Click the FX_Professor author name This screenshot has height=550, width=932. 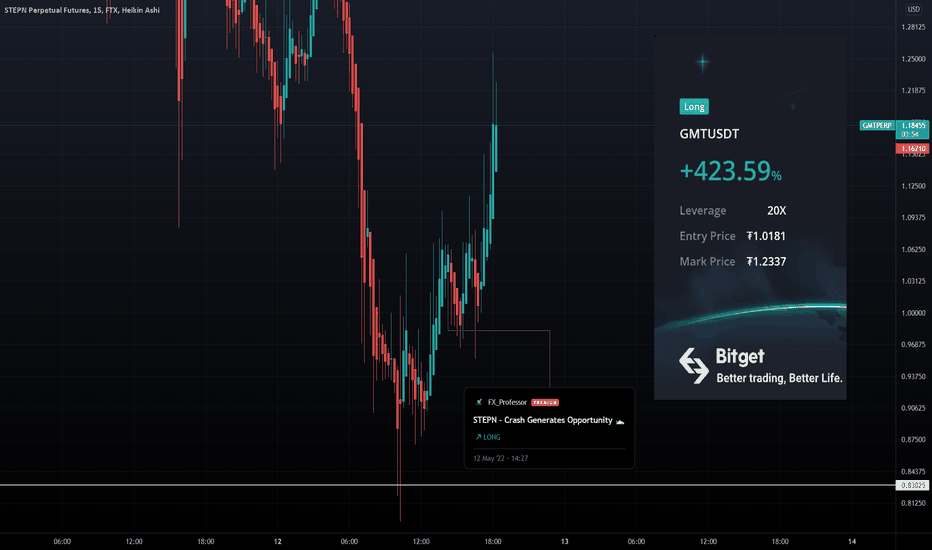[x=507, y=402]
